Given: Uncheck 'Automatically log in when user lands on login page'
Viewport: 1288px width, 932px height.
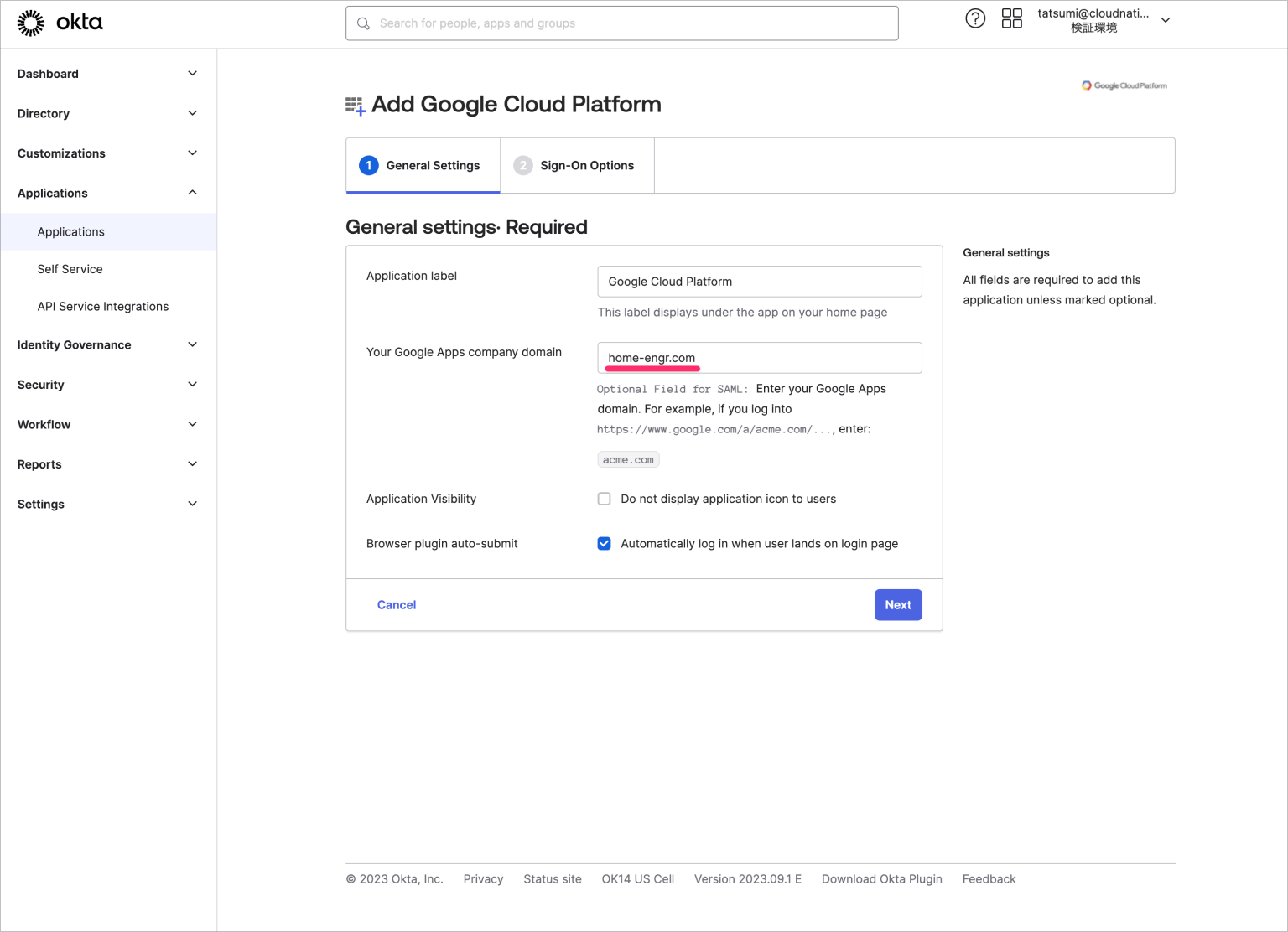Looking at the screenshot, I should coord(604,543).
